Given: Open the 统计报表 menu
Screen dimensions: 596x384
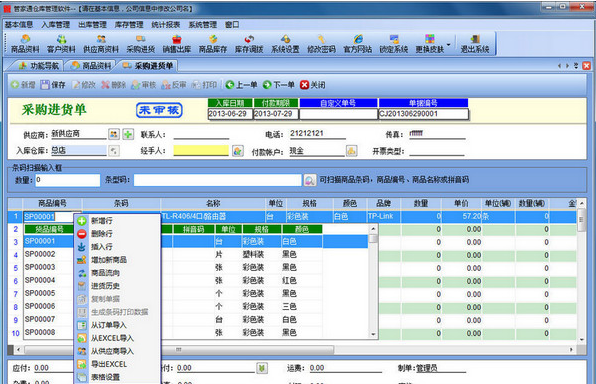Looking at the screenshot, I should tap(166, 25).
